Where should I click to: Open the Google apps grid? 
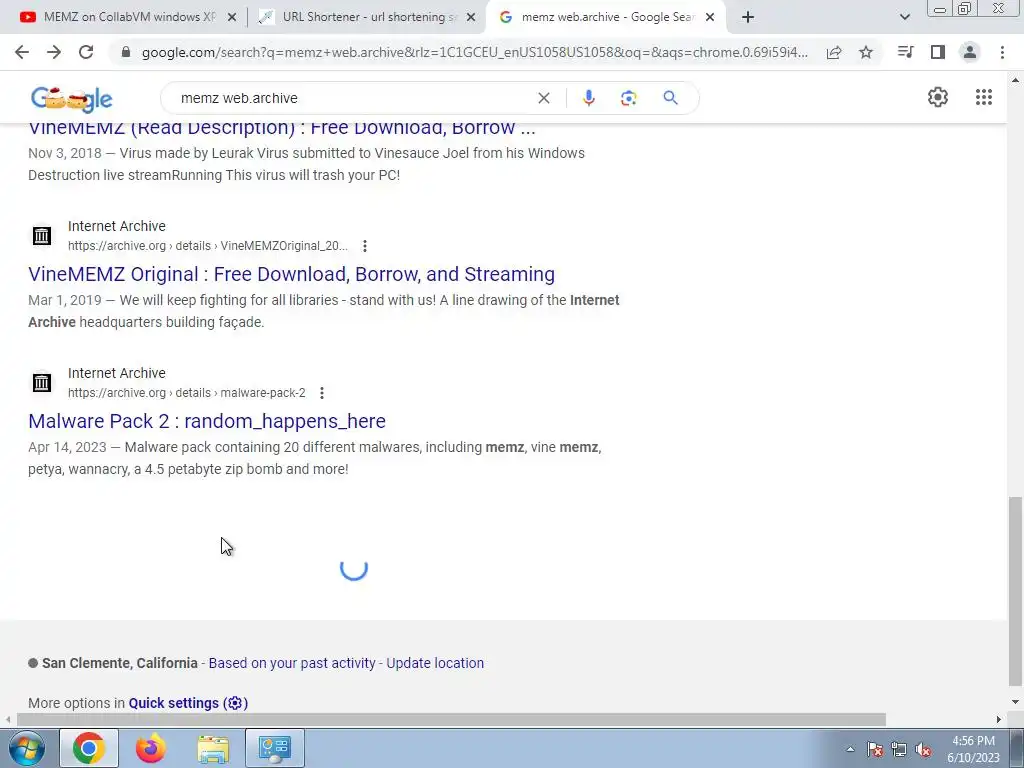pyautogui.click(x=984, y=97)
